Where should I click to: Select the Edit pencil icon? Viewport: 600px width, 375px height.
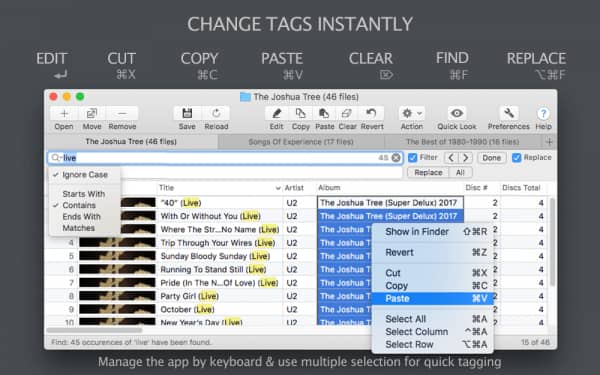click(x=276, y=113)
